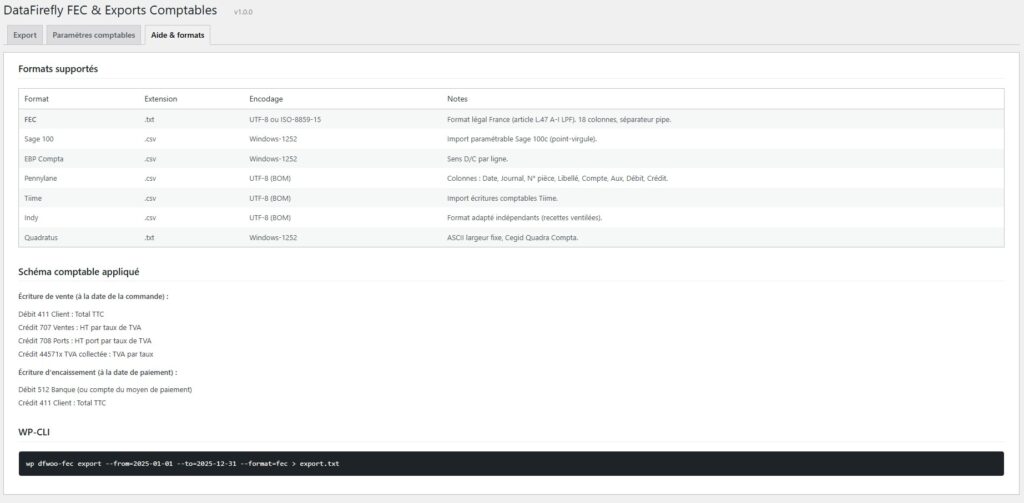Click the Sage 100c import note

[x=522, y=139]
